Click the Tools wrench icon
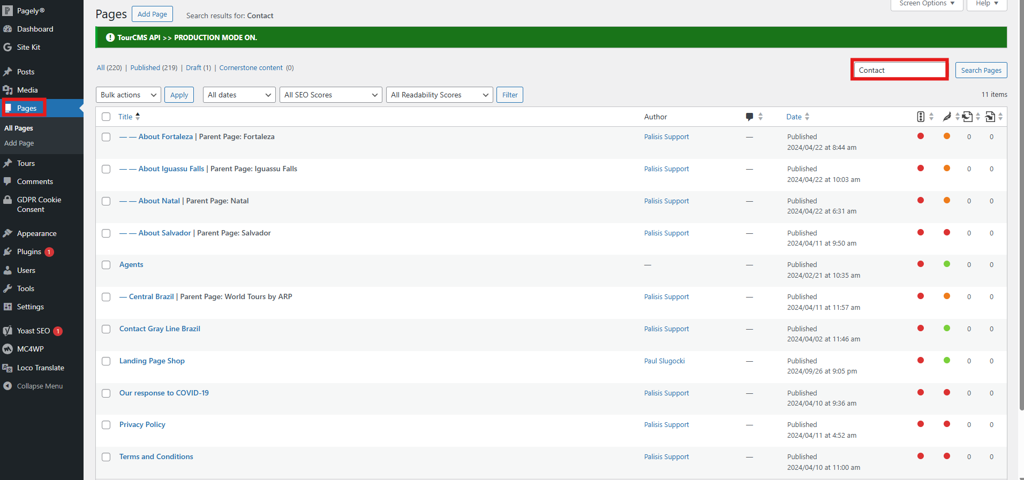1024x480 pixels. tap(8, 288)
